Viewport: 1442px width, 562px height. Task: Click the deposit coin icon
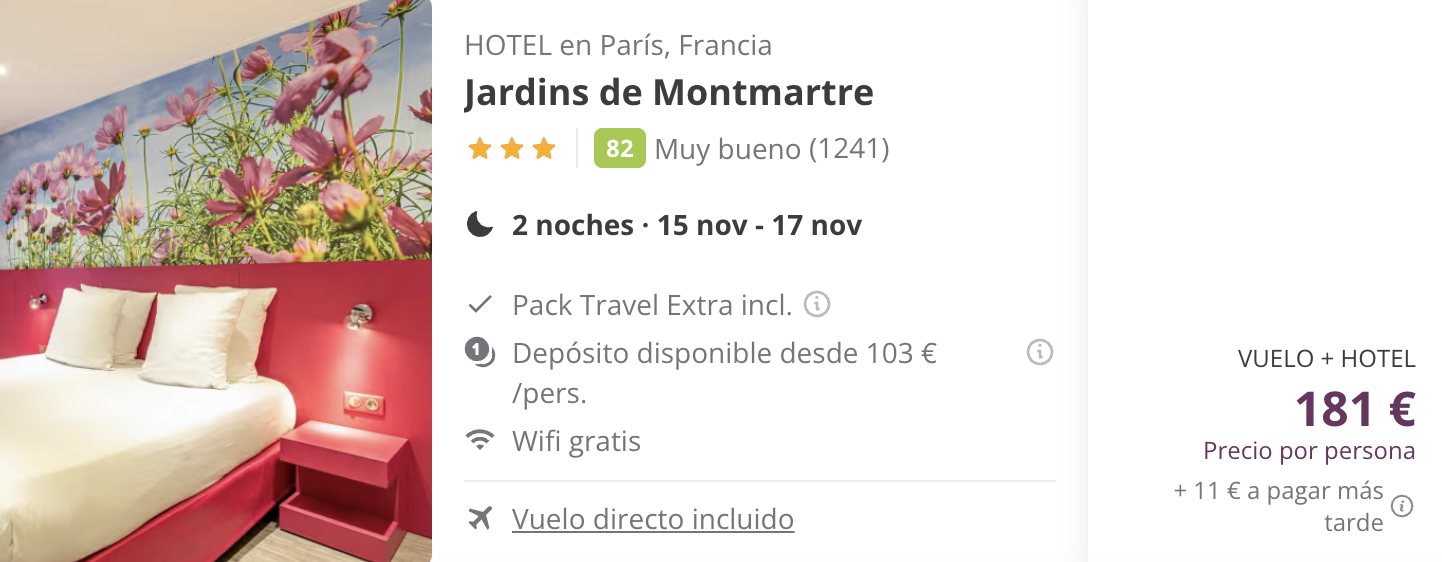click(x=480, y=353)
